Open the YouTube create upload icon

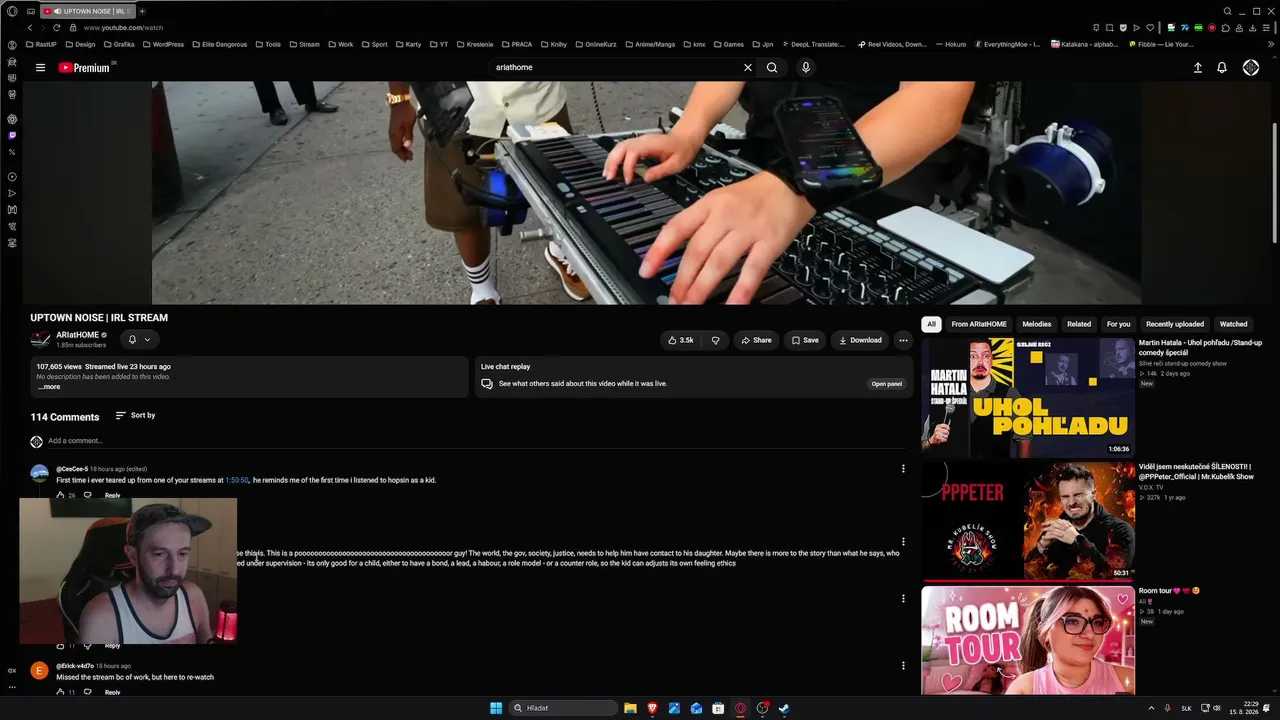point(1198,67)
